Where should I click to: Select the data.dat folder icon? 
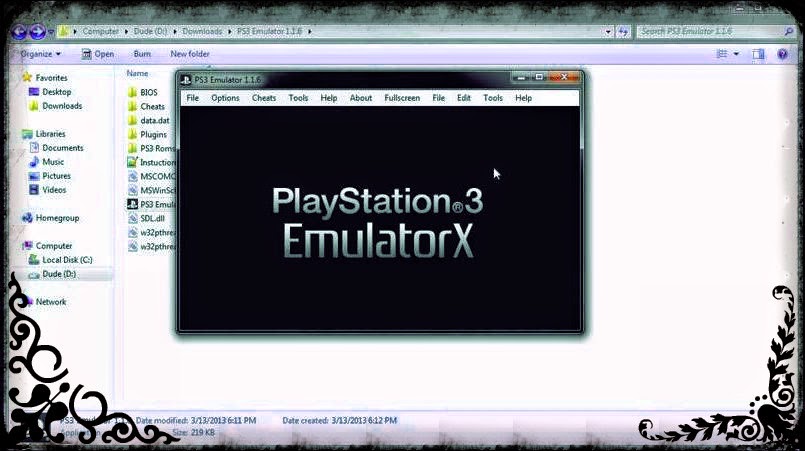click(x=132, y=120)
